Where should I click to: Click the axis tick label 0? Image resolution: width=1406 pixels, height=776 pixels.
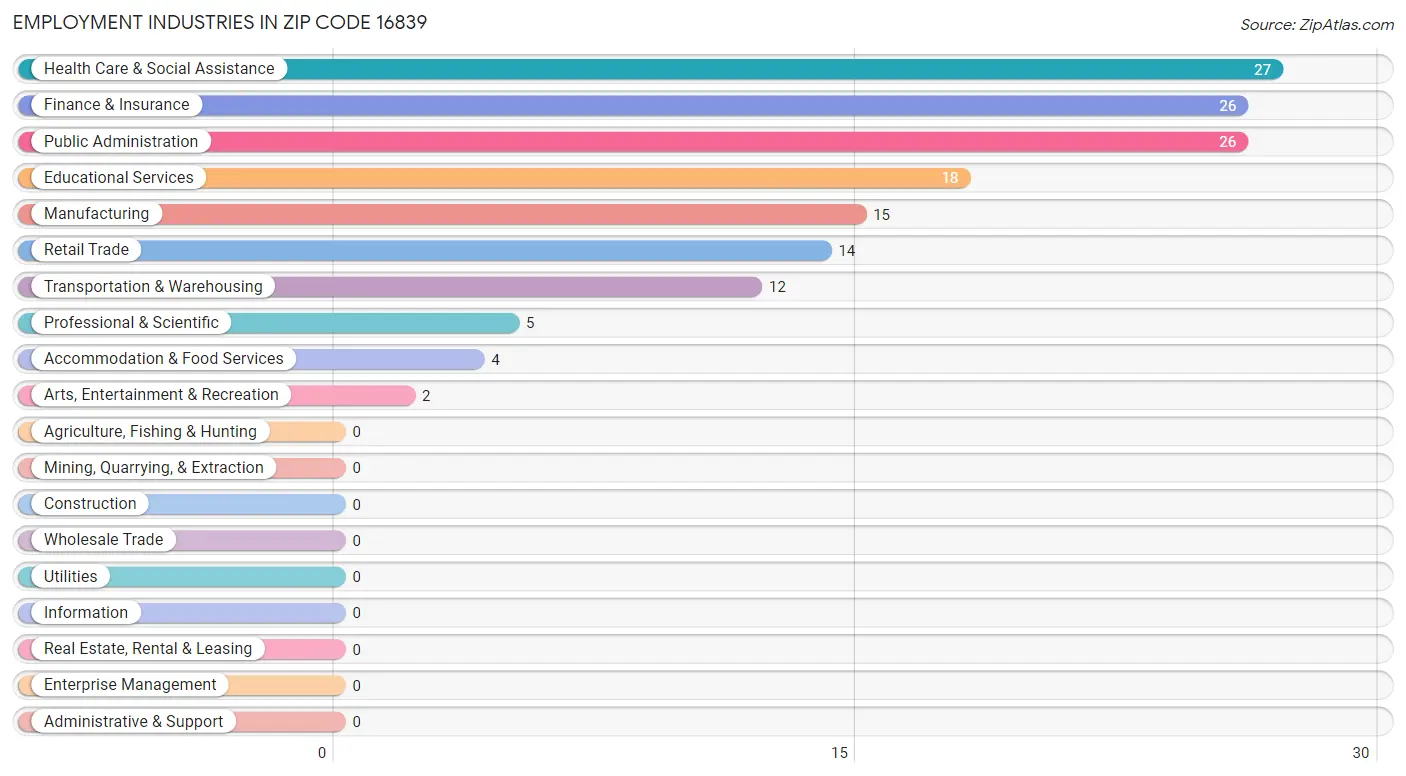click(322, 753)
